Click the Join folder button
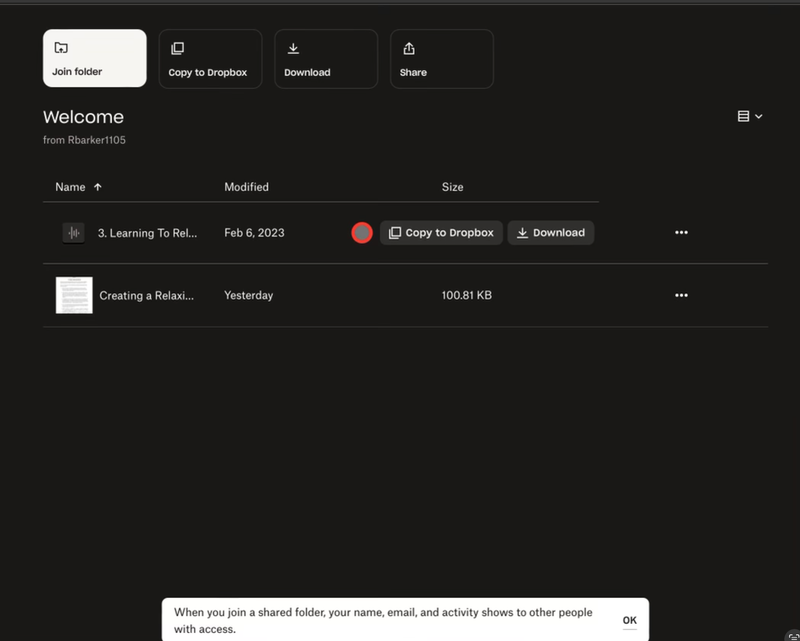The image size is (800, 641). pyautogui.click(x=94, y=58)
